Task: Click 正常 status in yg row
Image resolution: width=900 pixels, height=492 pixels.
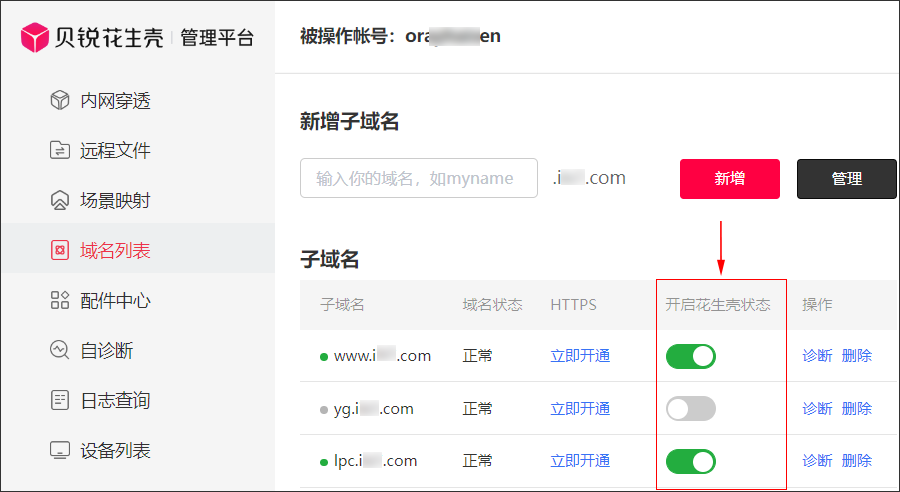Action: 478,409
